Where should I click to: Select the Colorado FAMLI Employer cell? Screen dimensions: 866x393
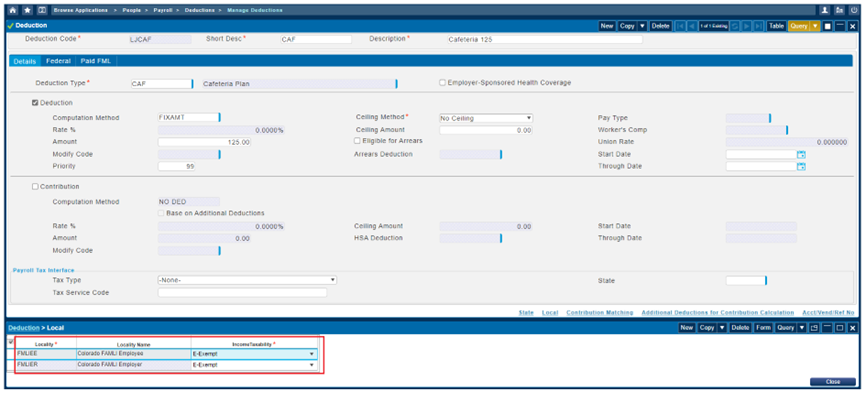click(x=134, y=365)
